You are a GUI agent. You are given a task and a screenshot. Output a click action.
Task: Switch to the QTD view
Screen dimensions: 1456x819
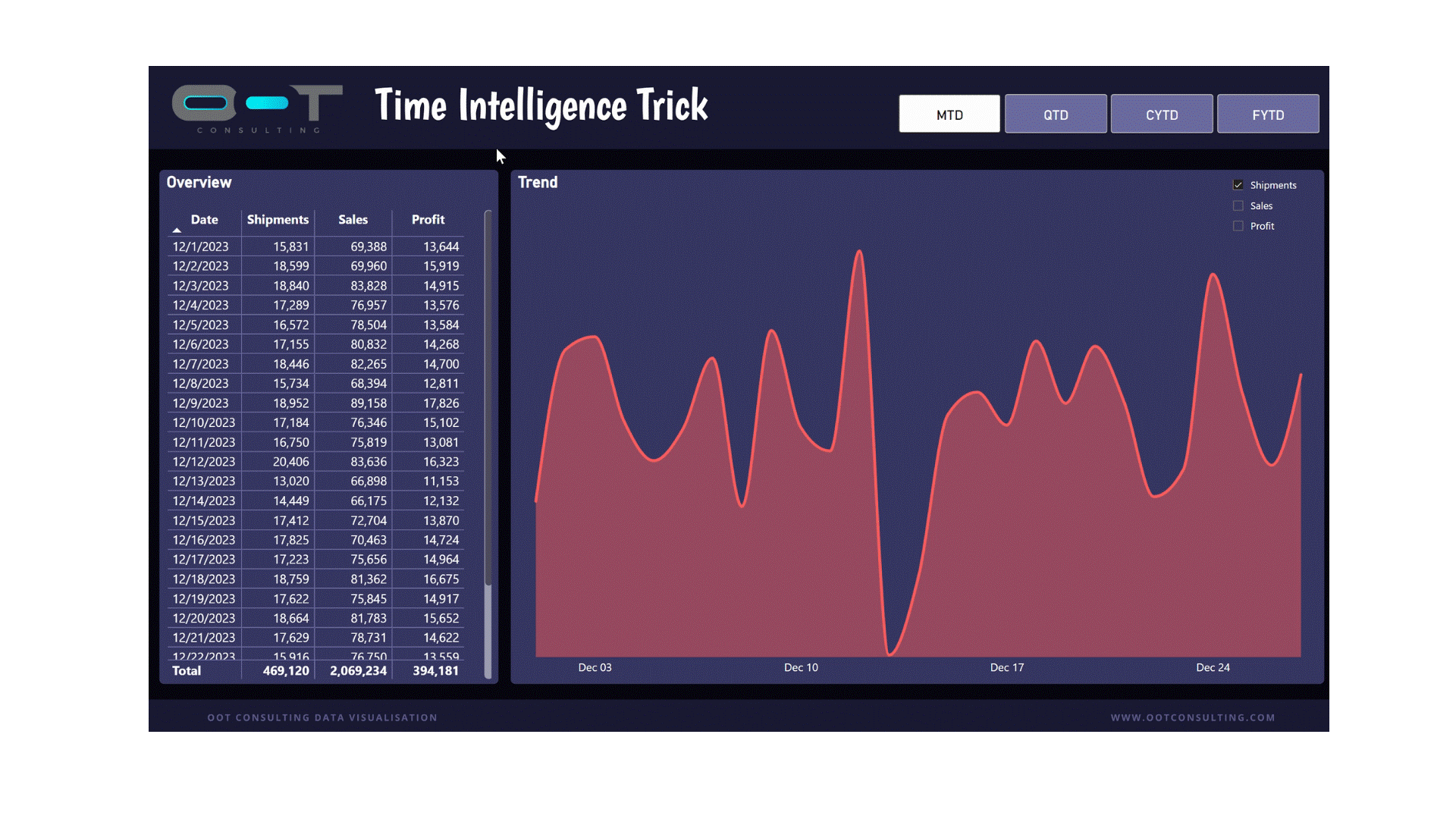pyautogui.click(x=1056, y=115)
